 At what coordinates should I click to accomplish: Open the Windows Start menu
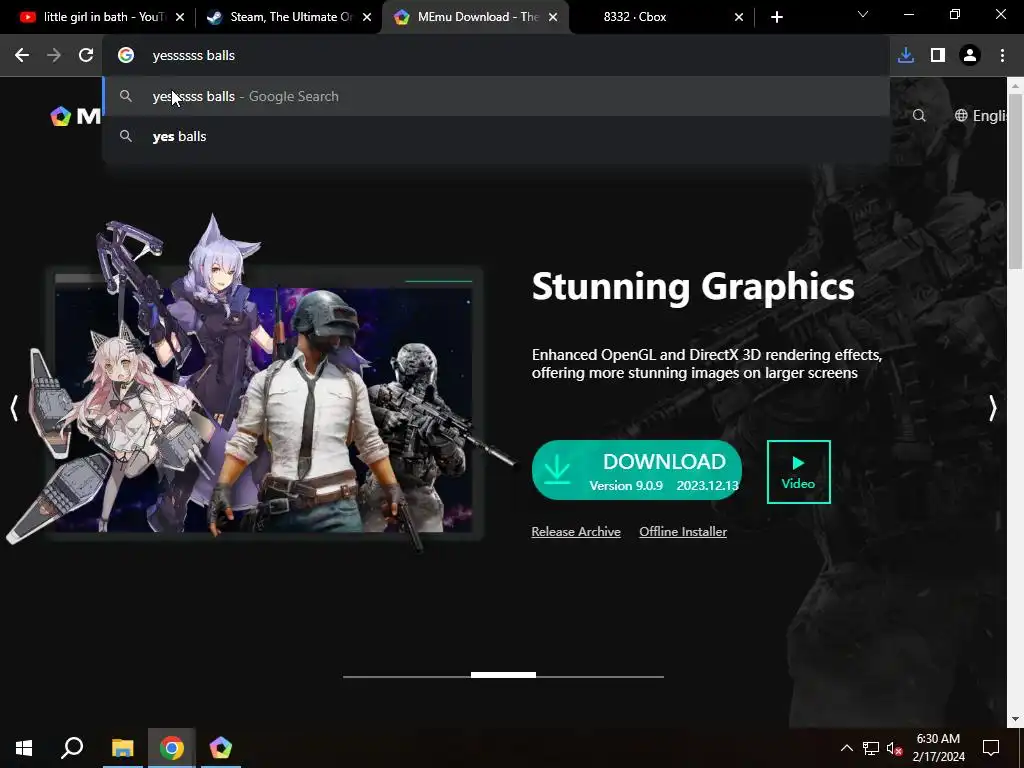pos(24,748)
